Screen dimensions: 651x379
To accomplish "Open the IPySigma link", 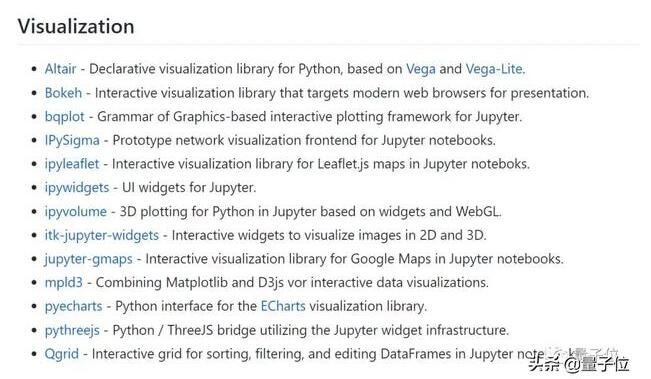I will [72, 140].
